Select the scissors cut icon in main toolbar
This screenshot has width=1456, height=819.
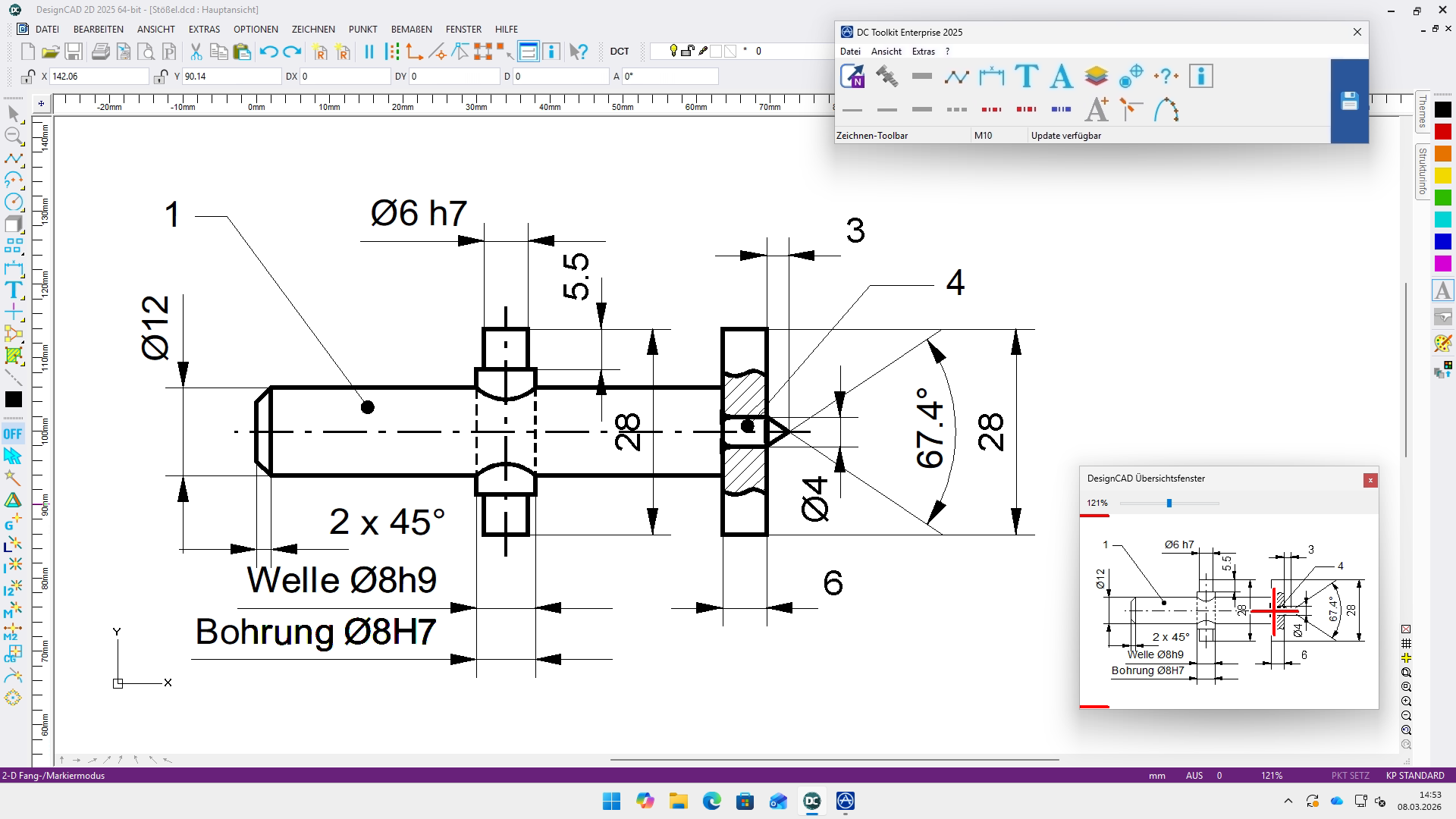pyautogui.click(x=196, y=52)
